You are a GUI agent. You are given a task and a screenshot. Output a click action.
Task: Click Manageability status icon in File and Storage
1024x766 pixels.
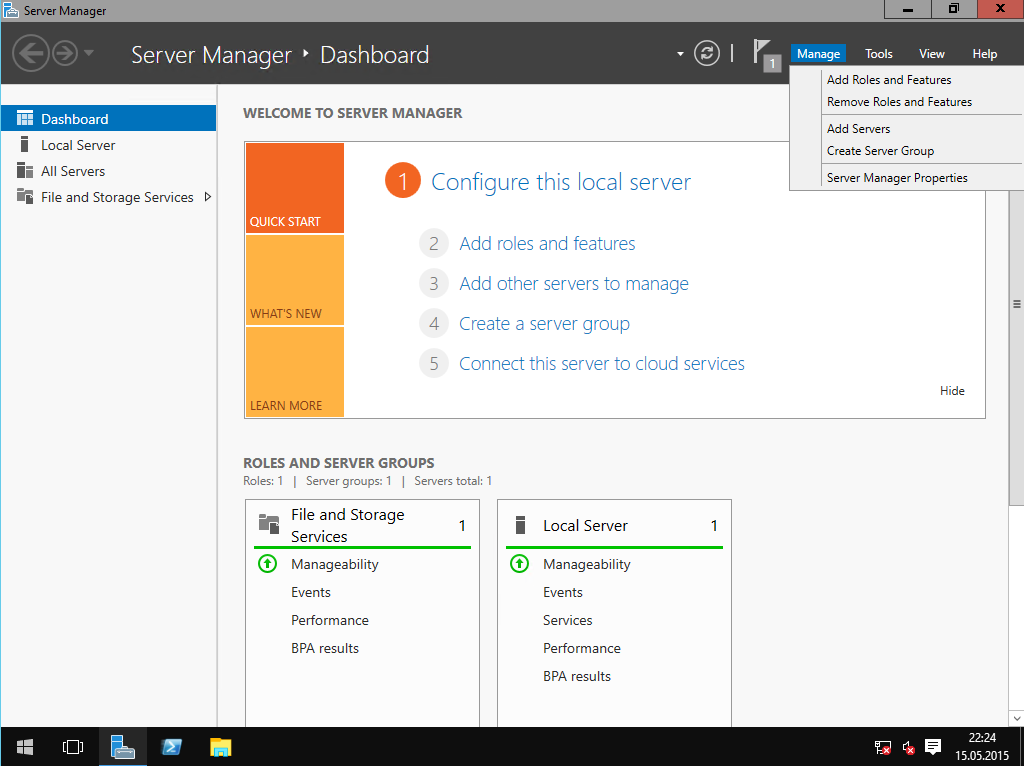coord(267,564)
